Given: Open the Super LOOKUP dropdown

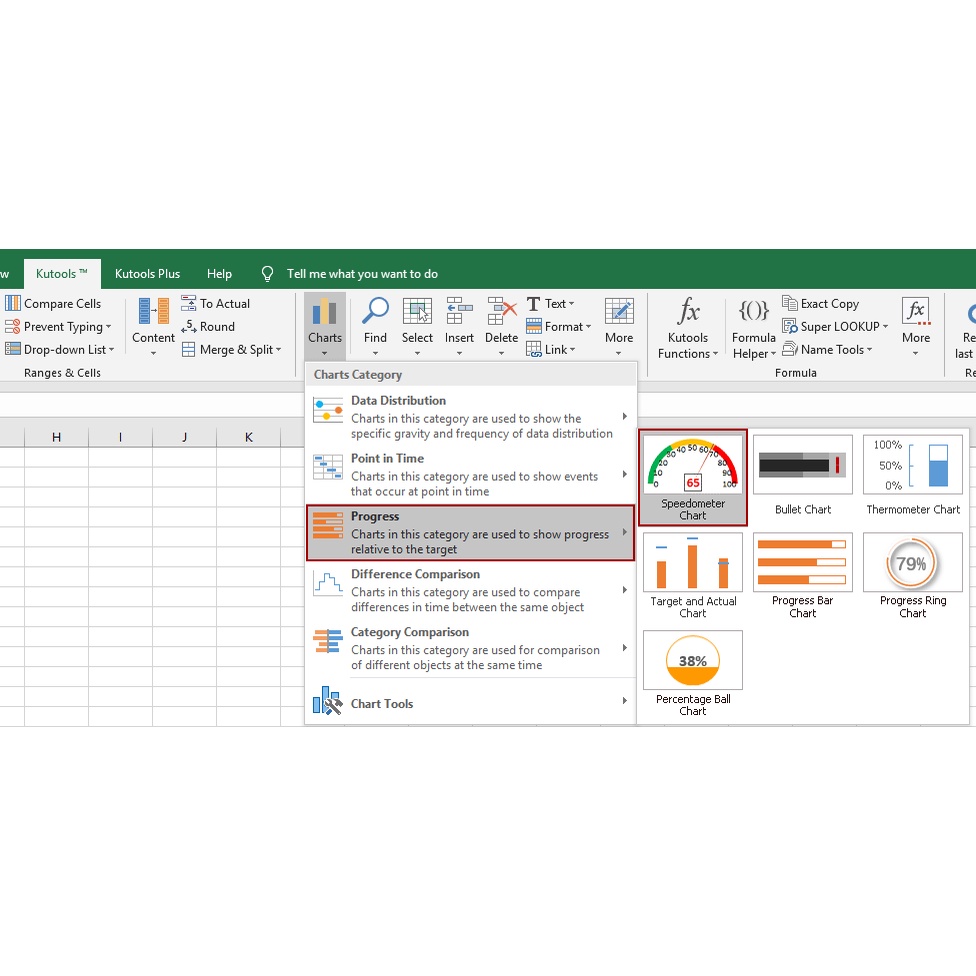Looking at the screenshot, I should pos(836,327).
